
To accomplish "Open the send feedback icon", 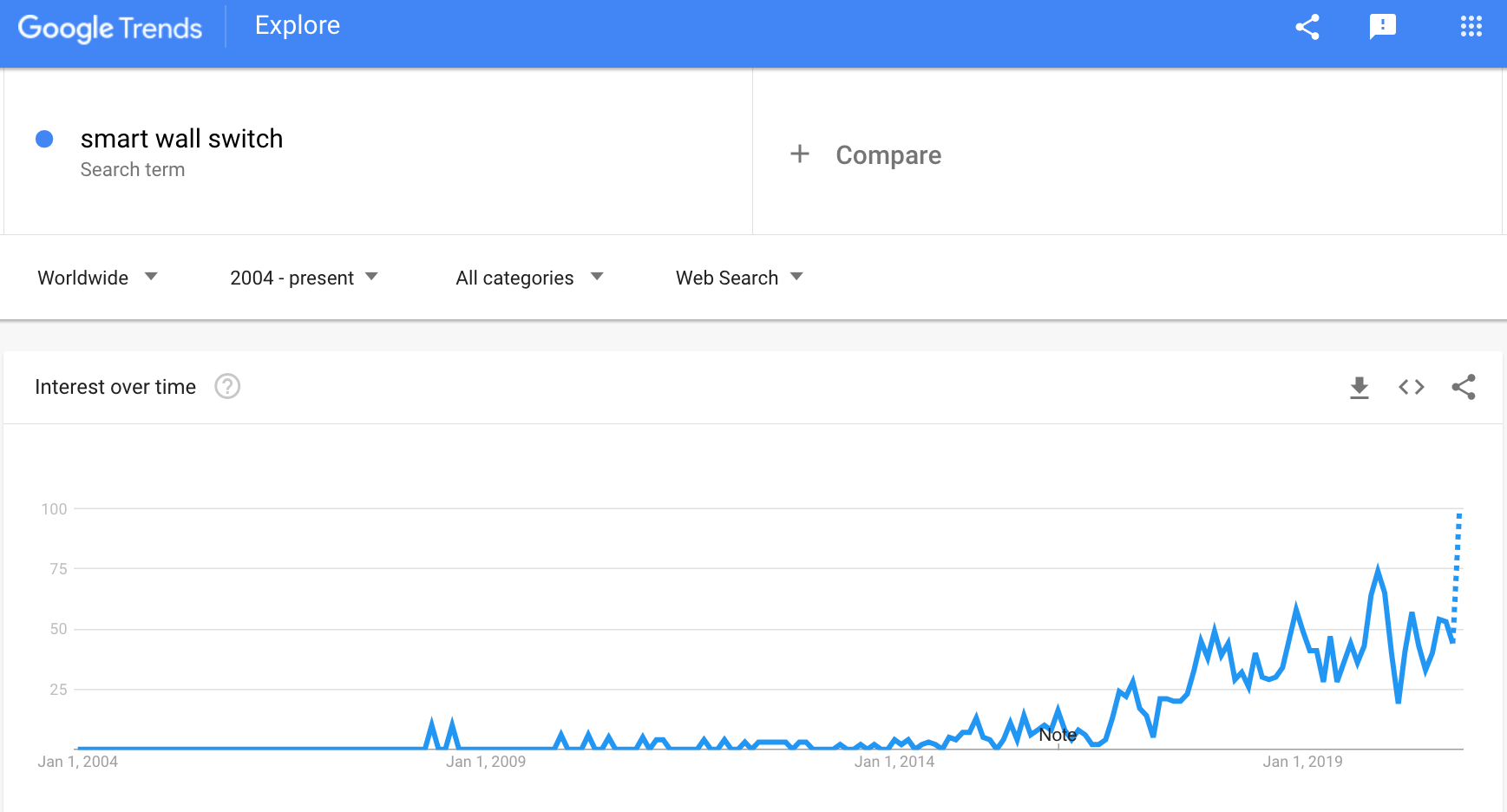I will point(1383,27).
